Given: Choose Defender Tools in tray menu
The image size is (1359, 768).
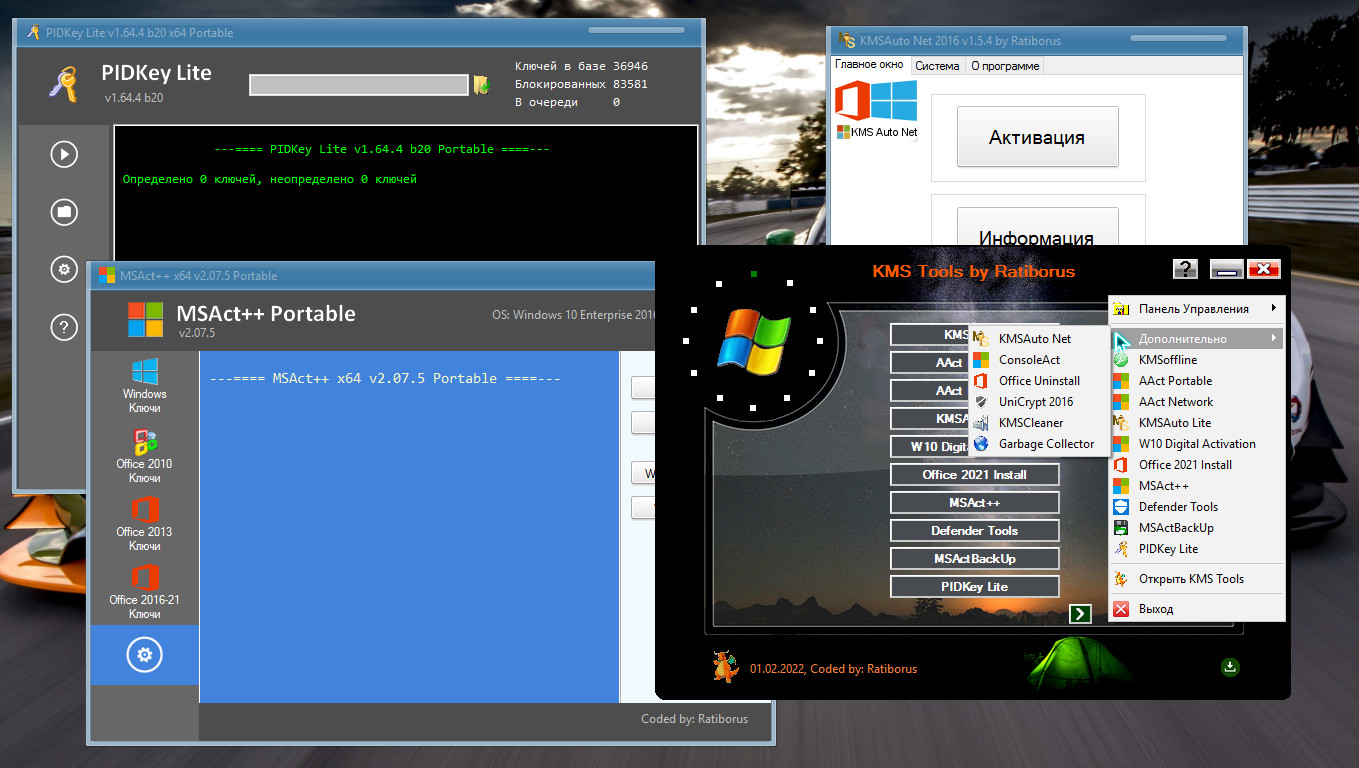Looking at the screenshot, I should (1196, 507).
